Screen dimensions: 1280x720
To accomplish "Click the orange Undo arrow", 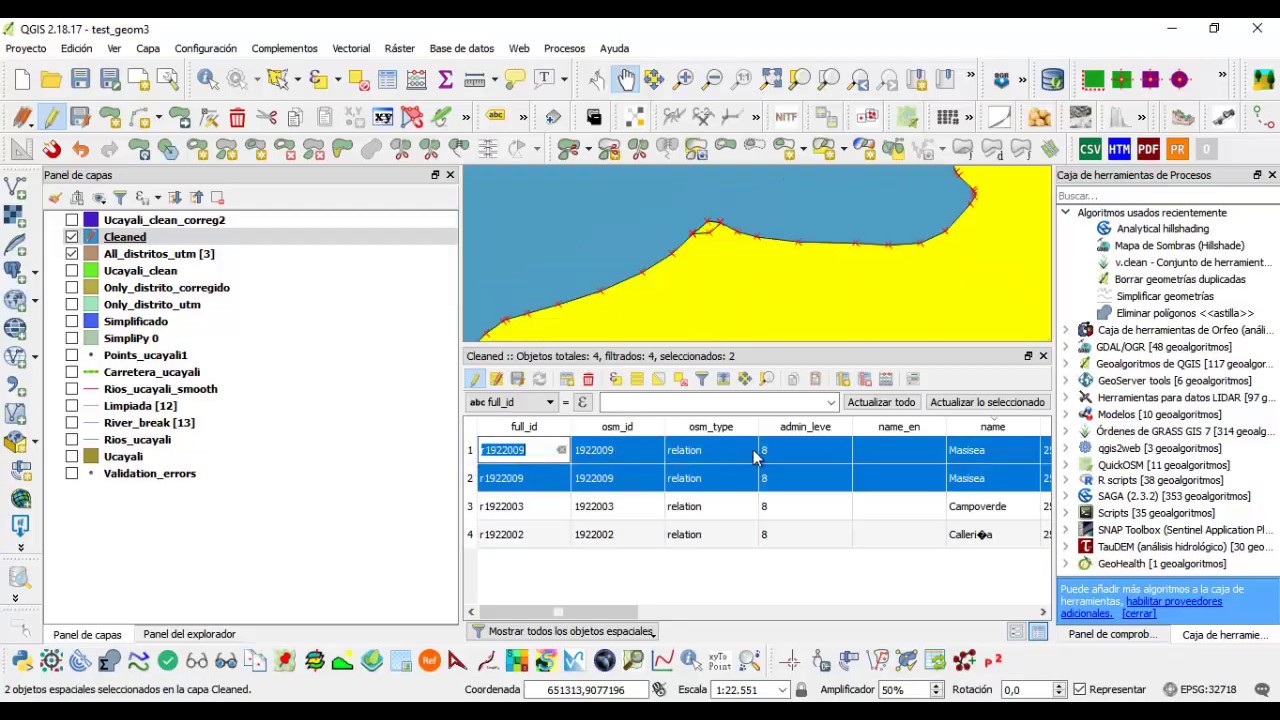I will [x=80, y=150].
